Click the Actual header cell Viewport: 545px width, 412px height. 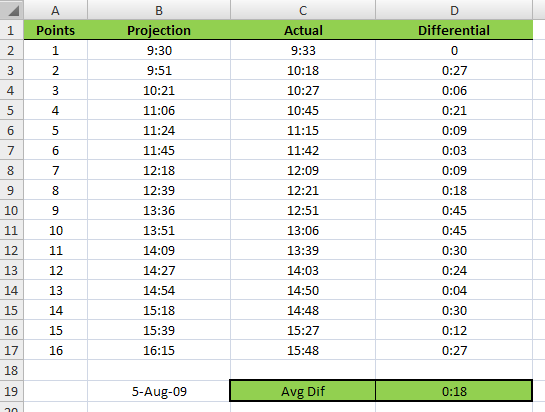[x=303, y=30]
